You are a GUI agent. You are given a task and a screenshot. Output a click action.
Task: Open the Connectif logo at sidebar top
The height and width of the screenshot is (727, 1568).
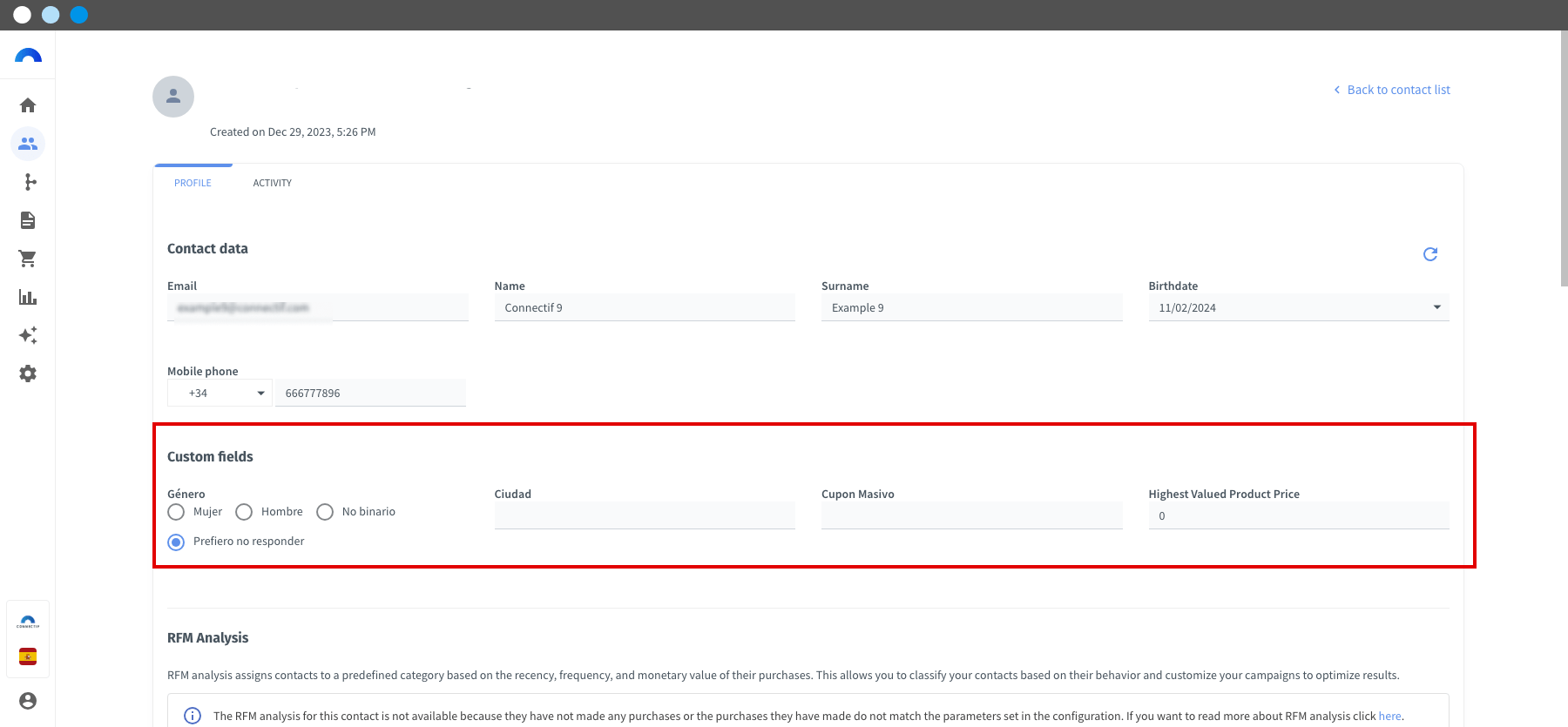pyautogui.click(x=28, y=56)
